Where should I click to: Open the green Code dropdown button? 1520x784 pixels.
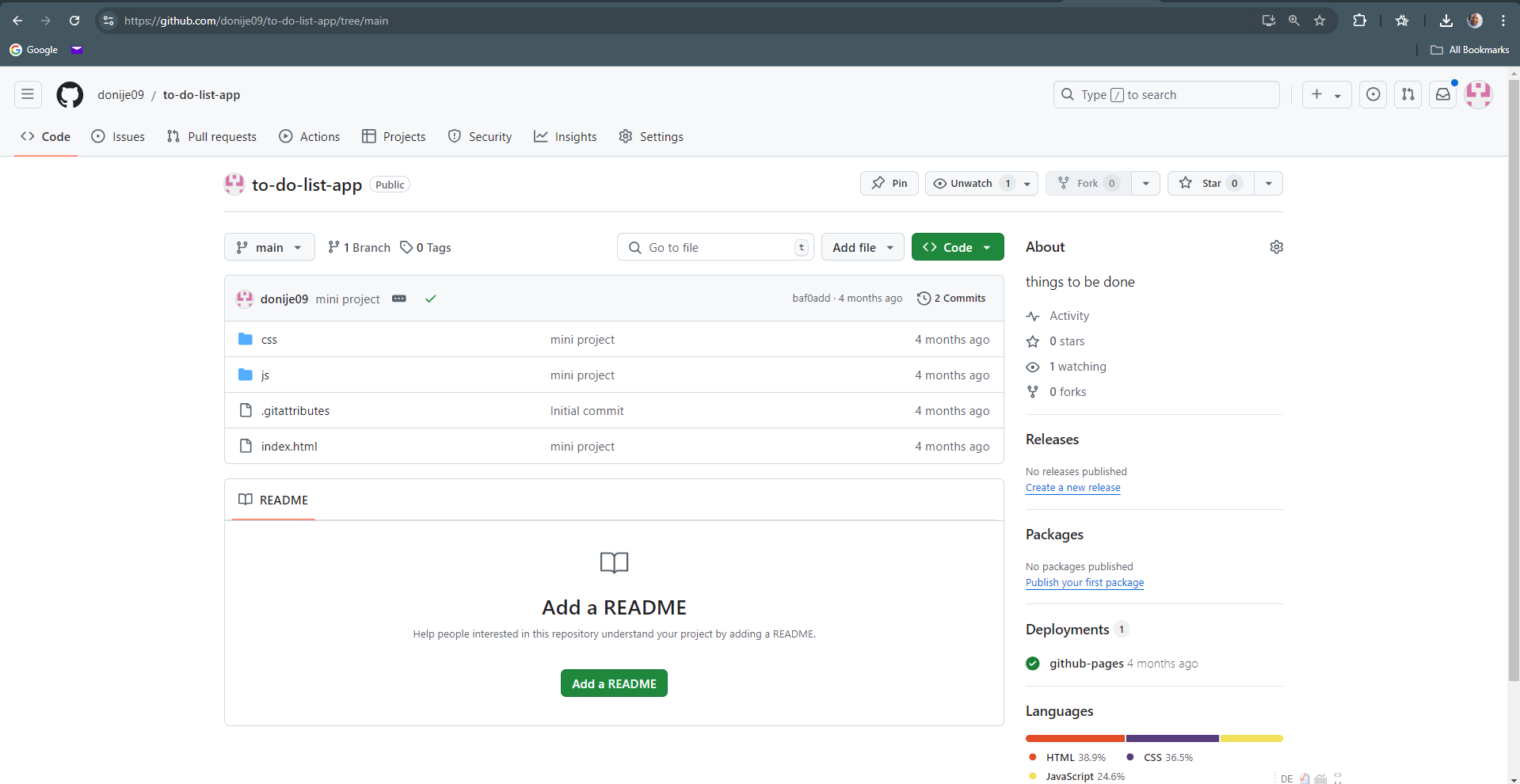coord(958,247)
